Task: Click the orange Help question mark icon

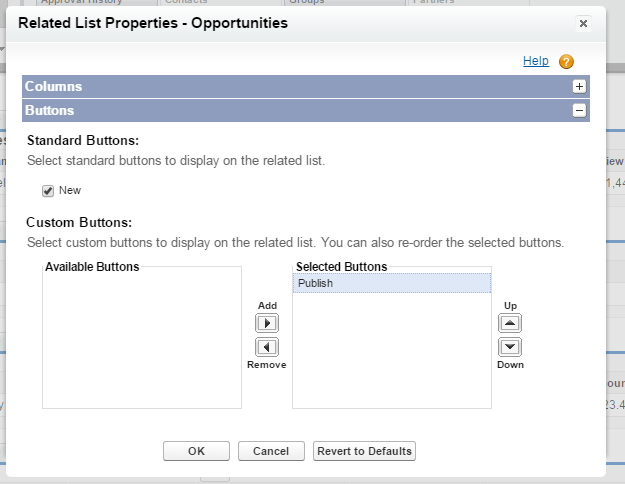Action: pos(566,62)
